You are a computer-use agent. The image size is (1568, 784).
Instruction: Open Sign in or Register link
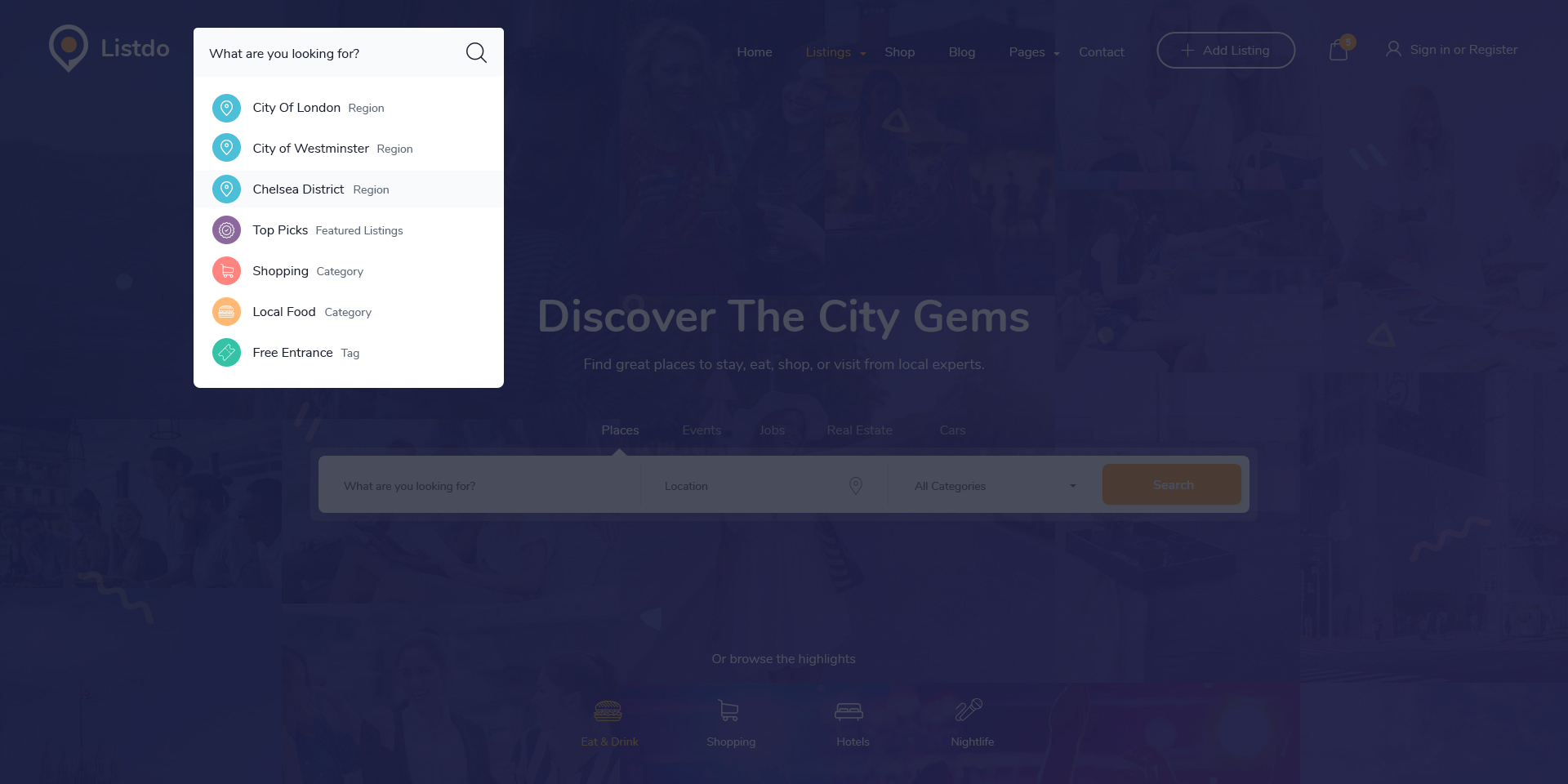[1452, 50]
